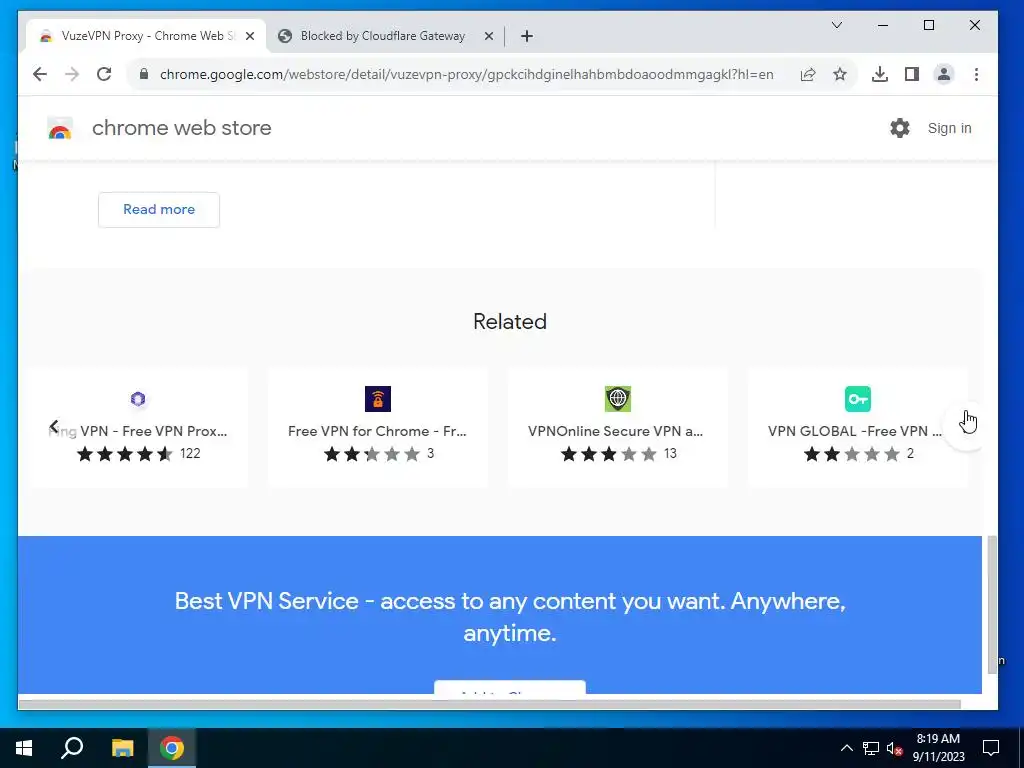Screen dimensions: 1024x768
Task: Show next related extensions with right arrow
Action: (x=965, y=425)
